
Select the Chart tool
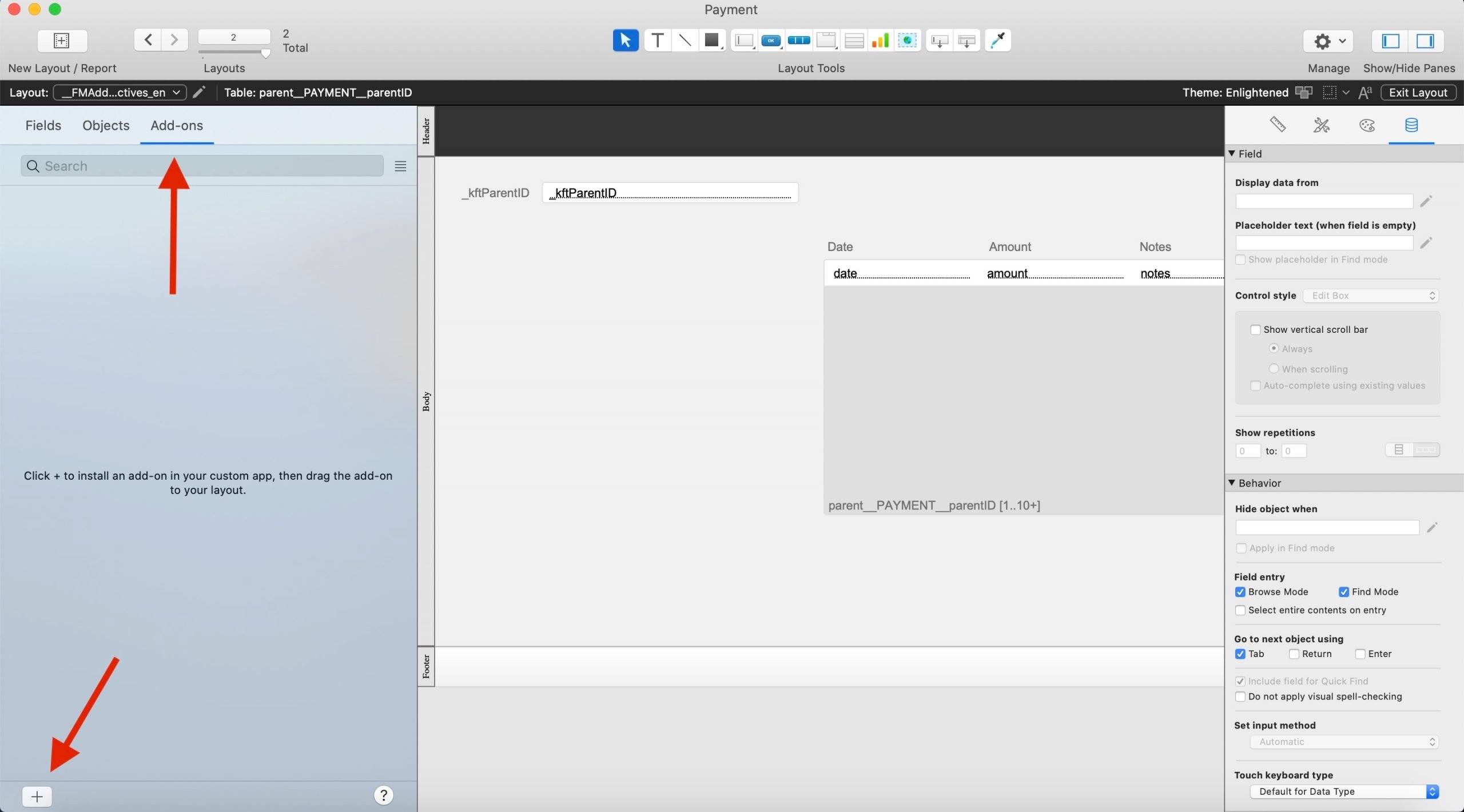point(880,41)
